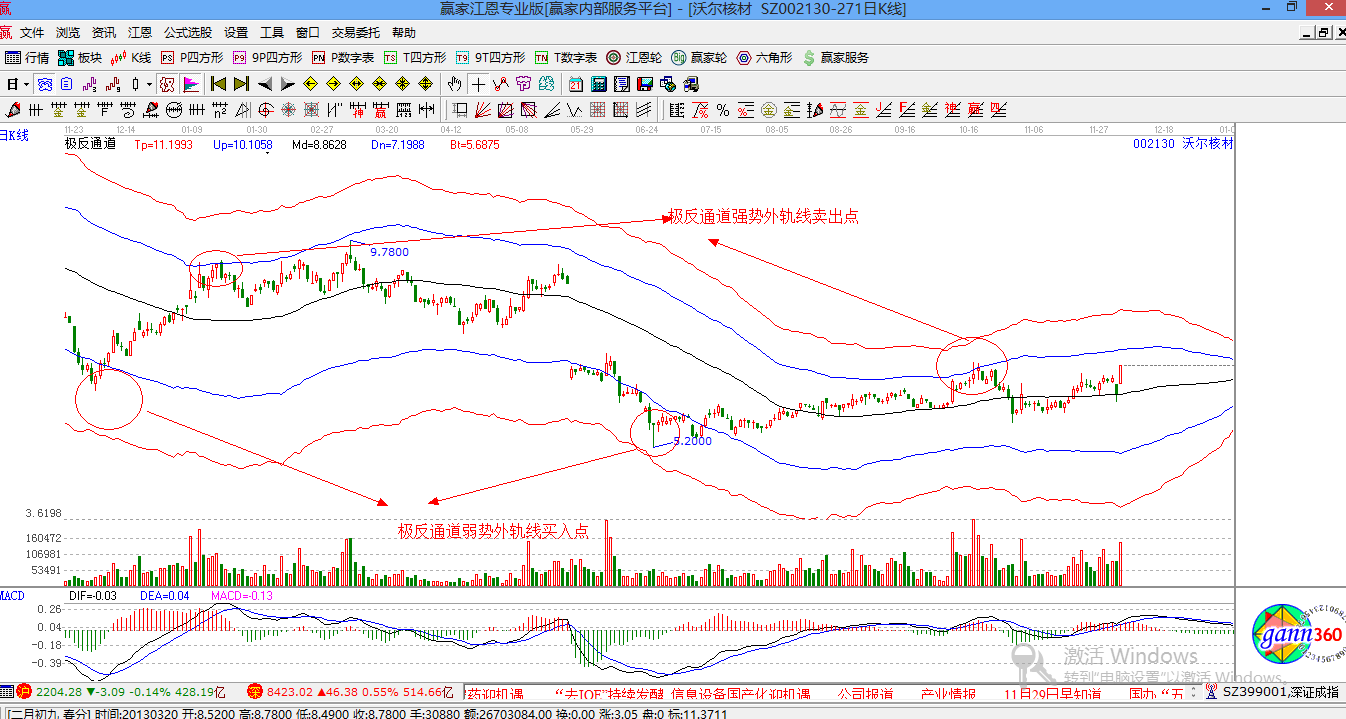
Task: Open the 公式选股 menu
Action: tap(186, 33)
